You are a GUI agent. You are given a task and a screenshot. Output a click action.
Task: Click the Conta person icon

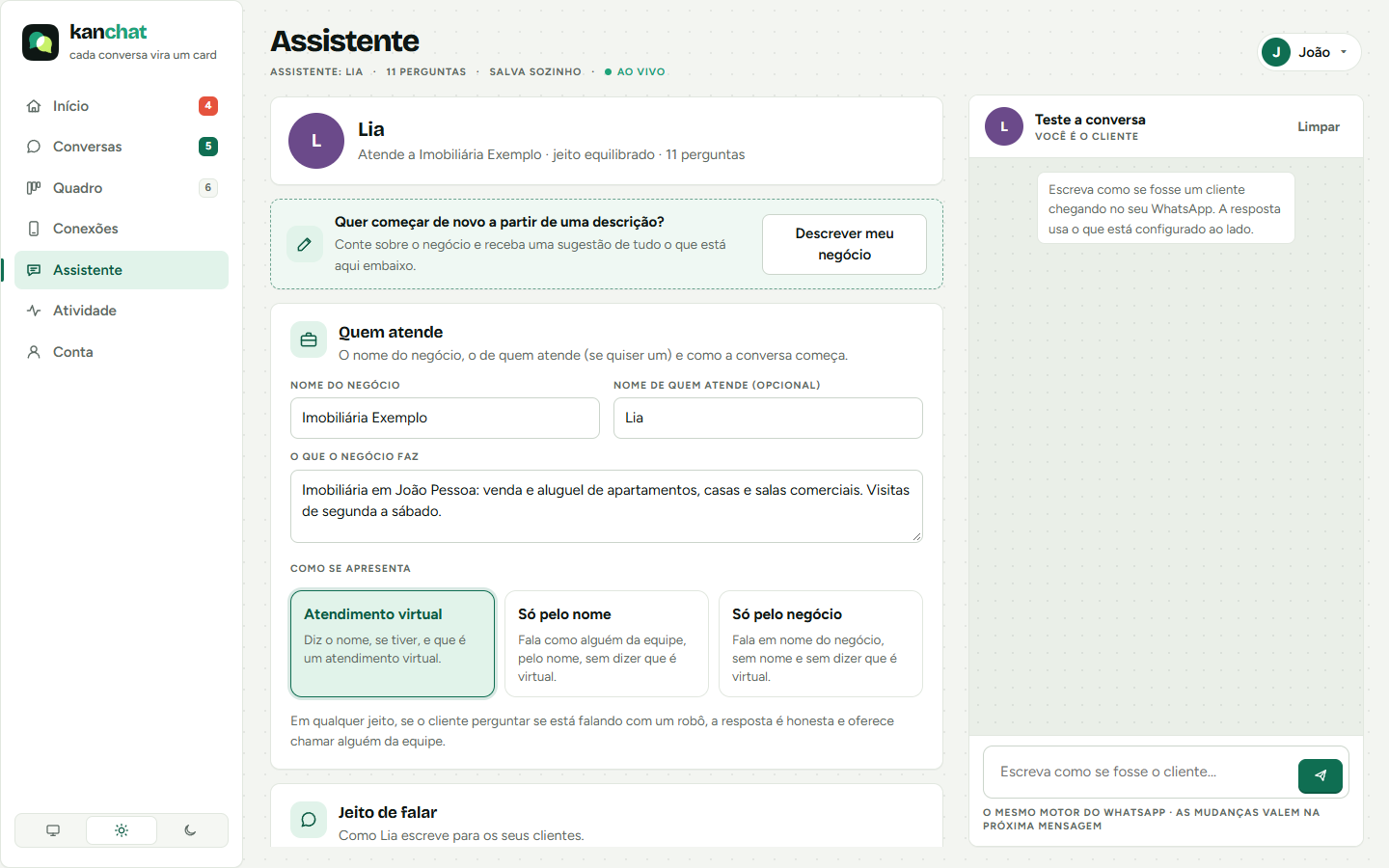tap(34, 352)
